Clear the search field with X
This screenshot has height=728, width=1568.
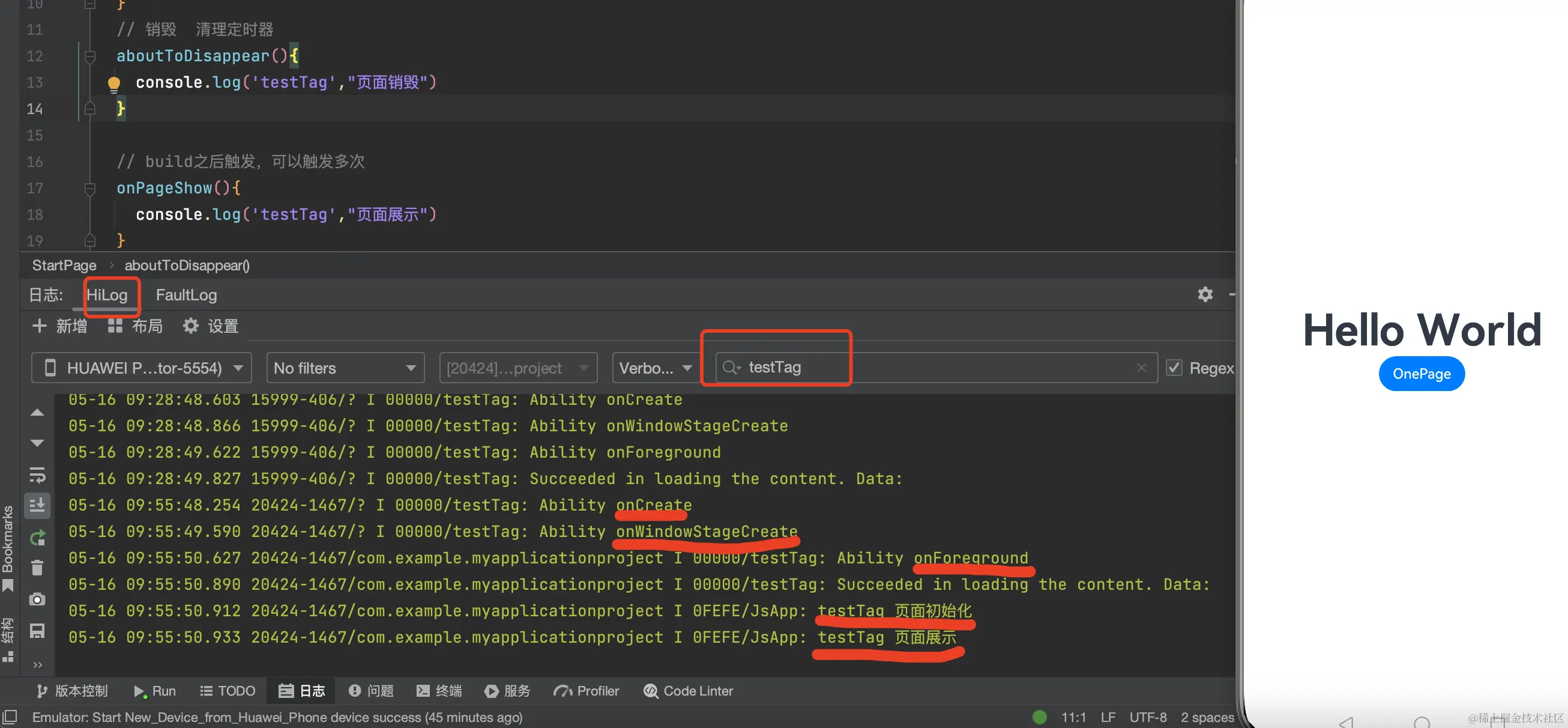[x=1141, y=368]
